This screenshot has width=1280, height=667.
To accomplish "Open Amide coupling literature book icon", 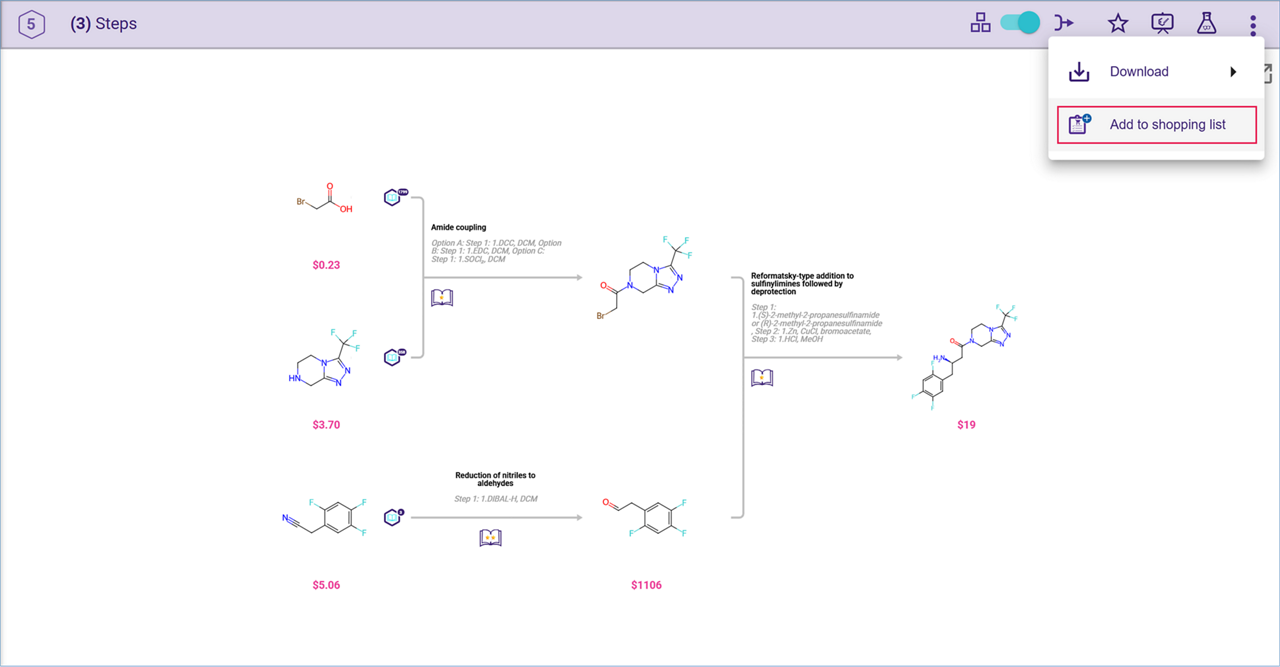I will point(442,298).
